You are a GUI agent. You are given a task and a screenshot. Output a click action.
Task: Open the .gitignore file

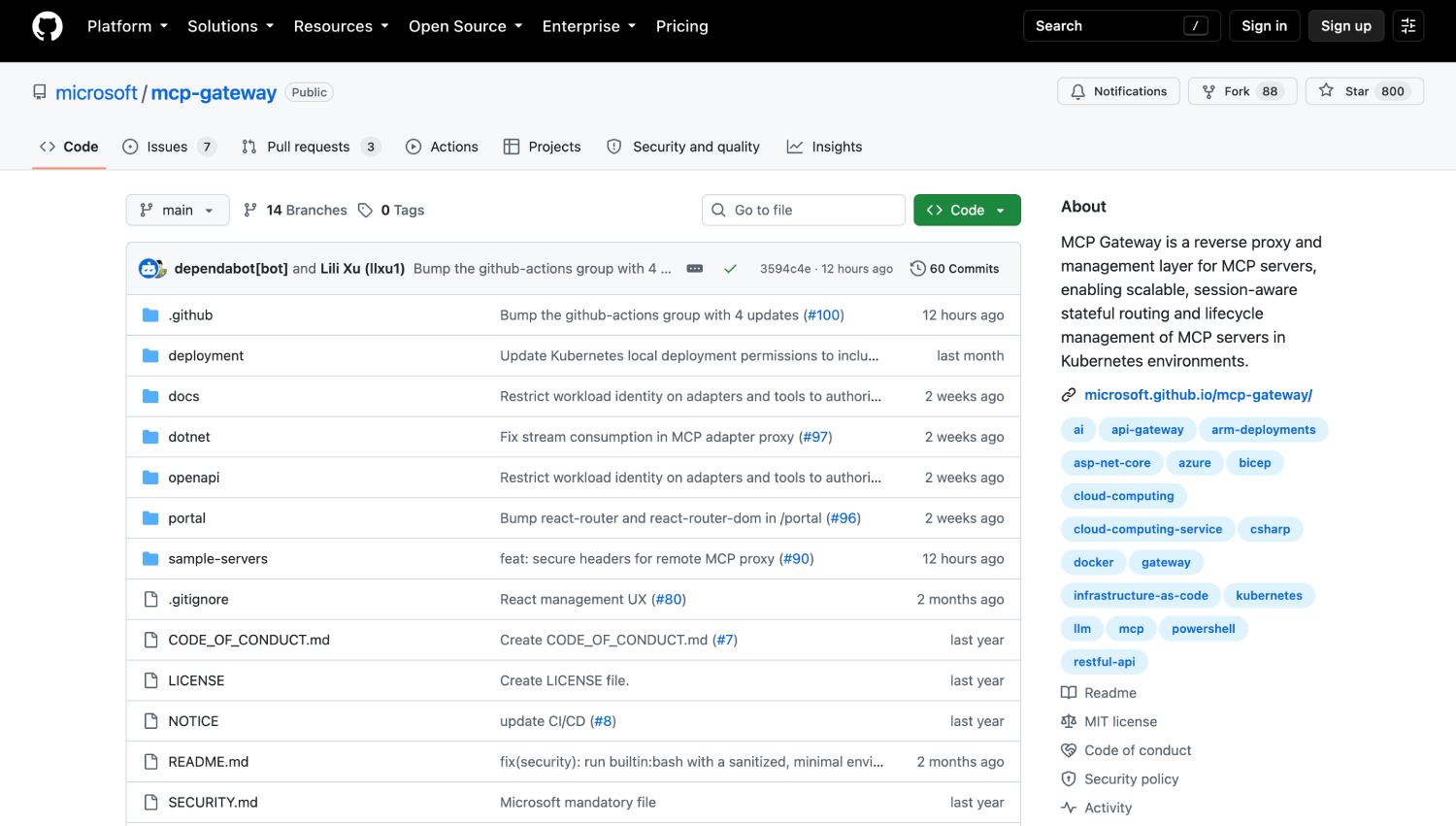point(198,600)
